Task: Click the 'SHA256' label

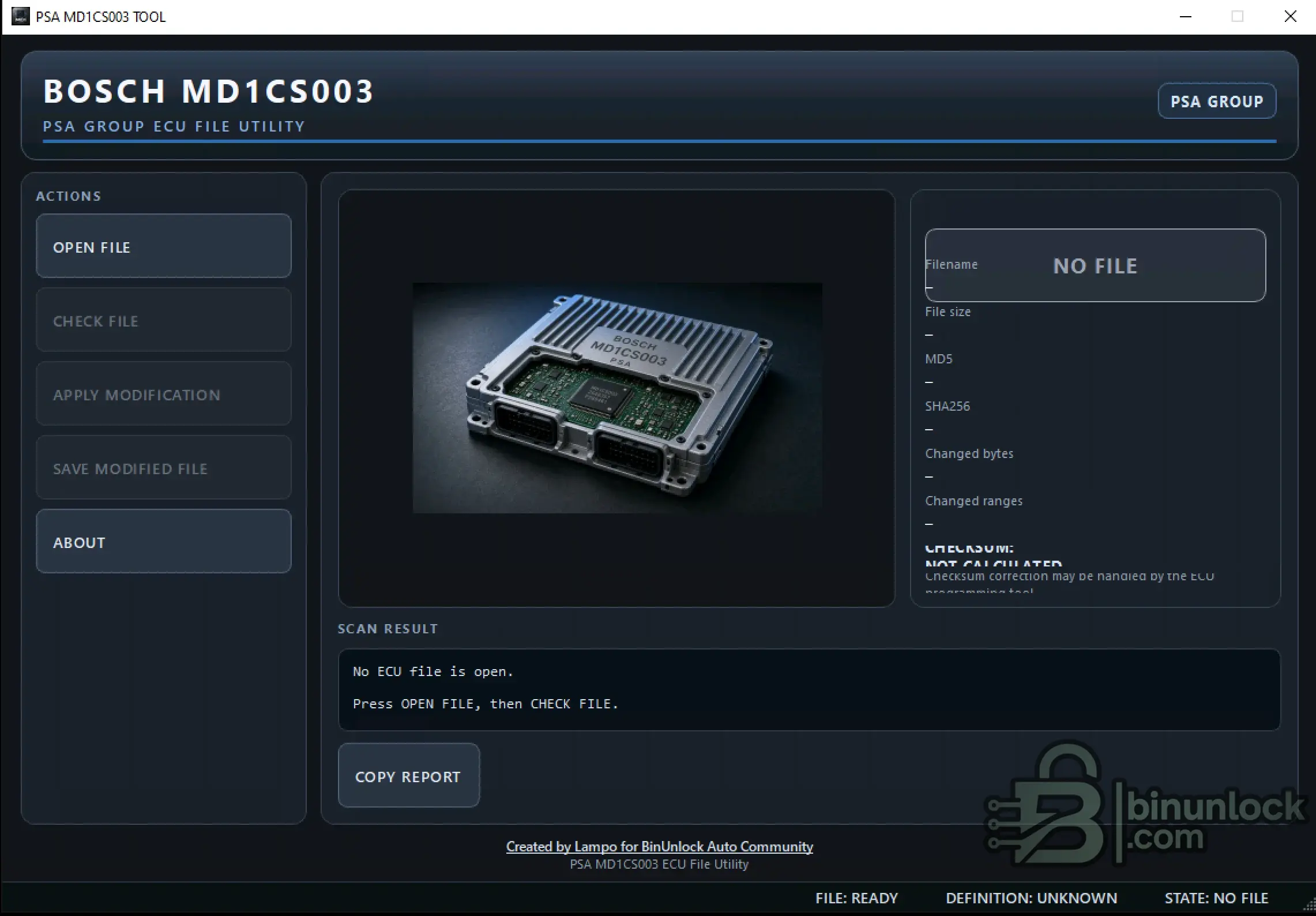Action: point(947,407)
